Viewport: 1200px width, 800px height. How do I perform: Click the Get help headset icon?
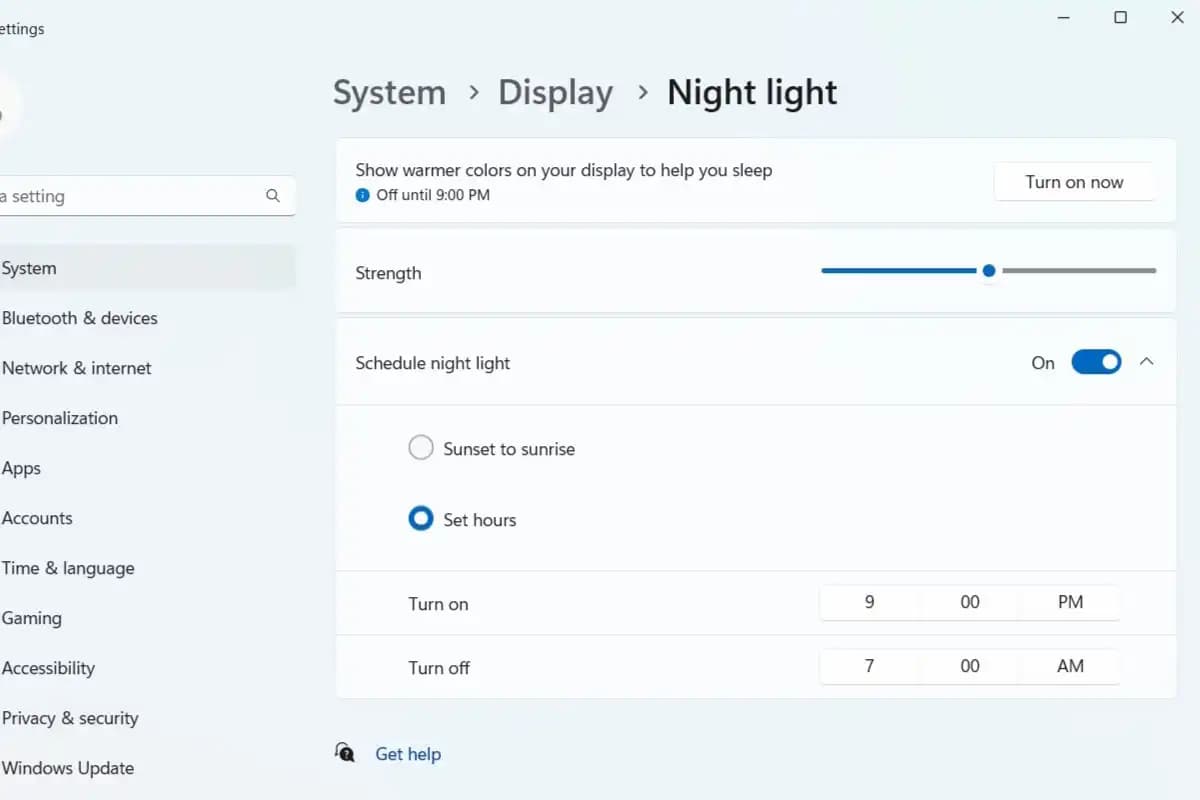click(x=345, y=753)
